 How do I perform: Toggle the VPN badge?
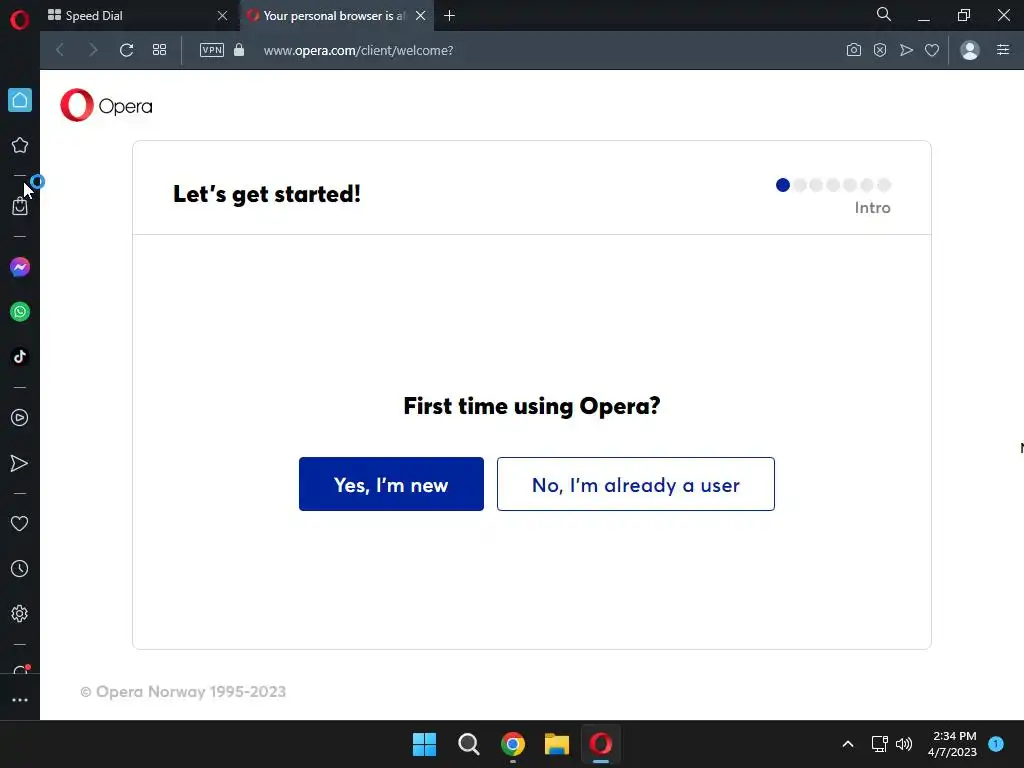(x=212, y=50)
